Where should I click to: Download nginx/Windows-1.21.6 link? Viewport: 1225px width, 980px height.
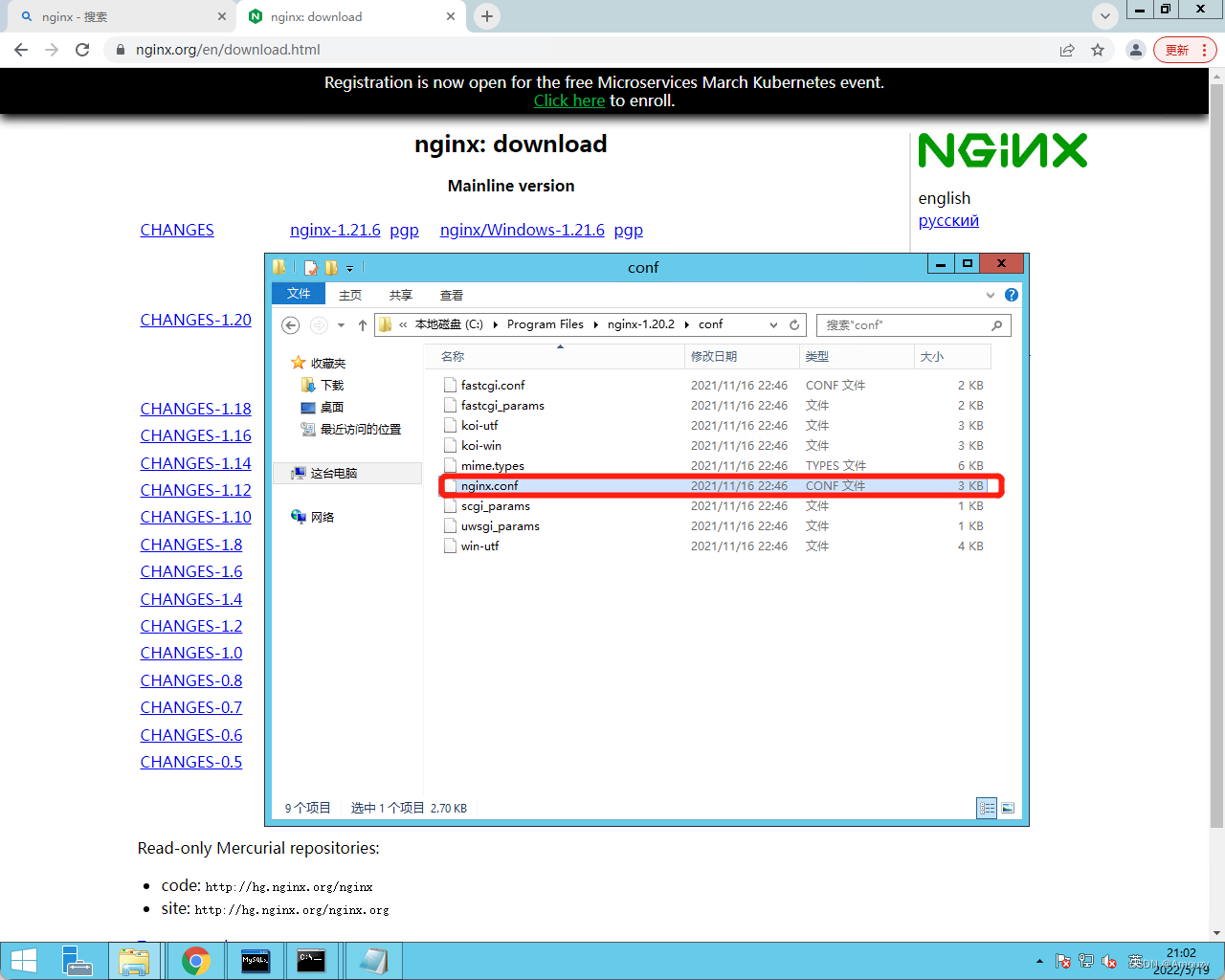523,230
